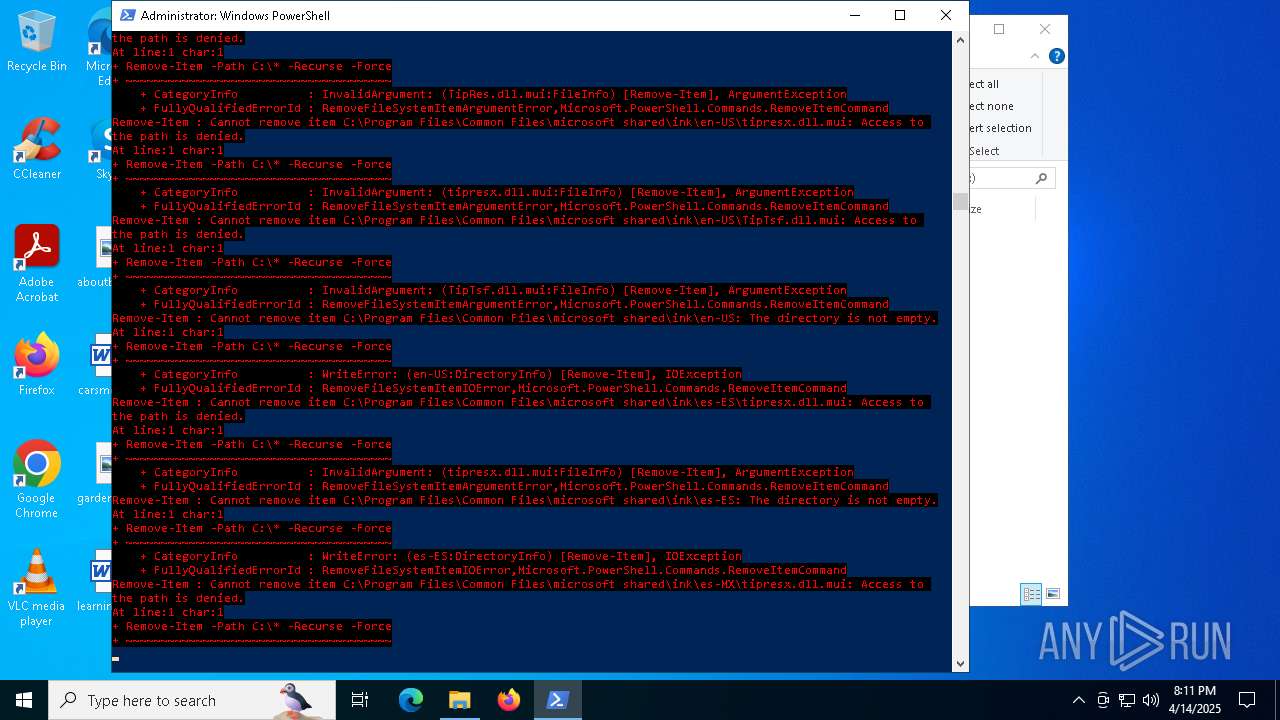Click 'ink\es-ES: The directory is not empty' line

pos(525,500)
